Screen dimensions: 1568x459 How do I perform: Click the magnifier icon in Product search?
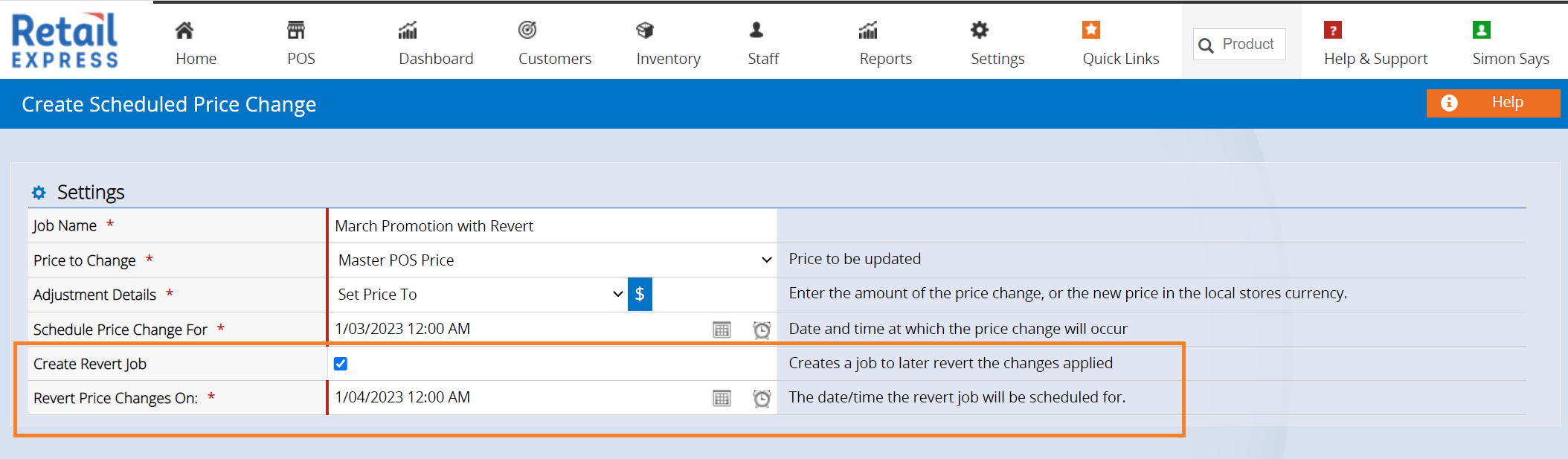1206,45
